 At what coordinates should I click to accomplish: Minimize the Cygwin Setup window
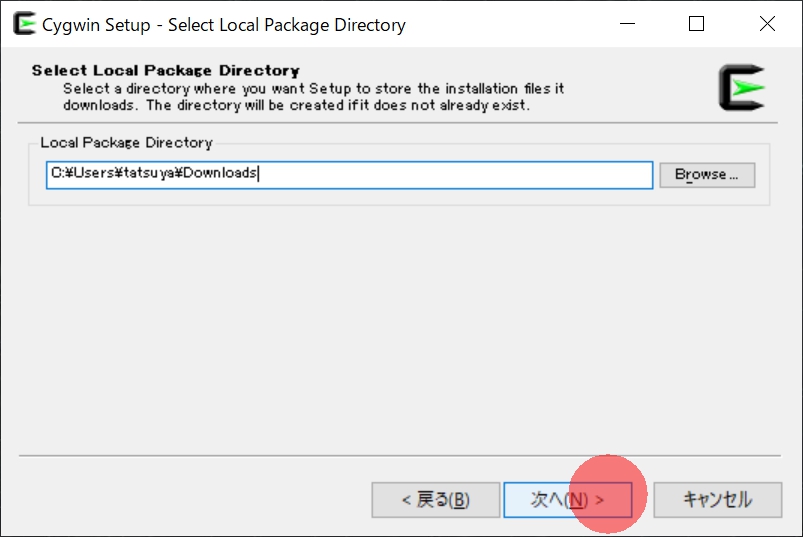coord(627,24)
